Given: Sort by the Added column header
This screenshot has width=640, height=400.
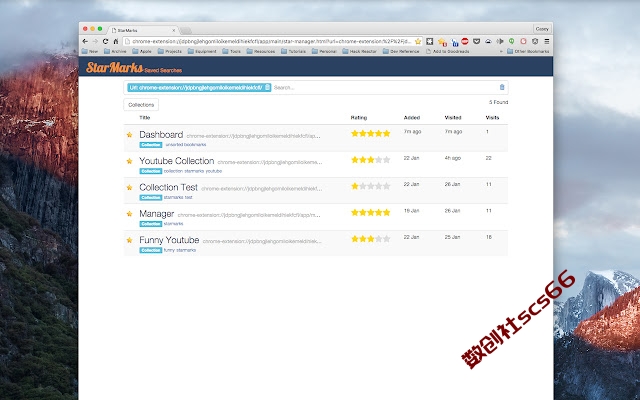Looking at the screenshot, I should 412,118.
